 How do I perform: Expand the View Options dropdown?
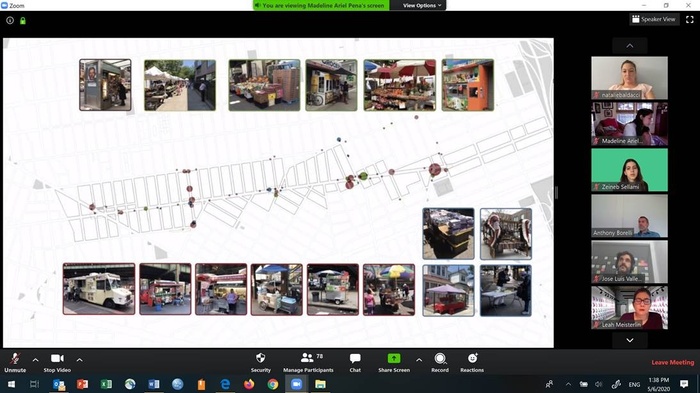click(x=421, y=5)
